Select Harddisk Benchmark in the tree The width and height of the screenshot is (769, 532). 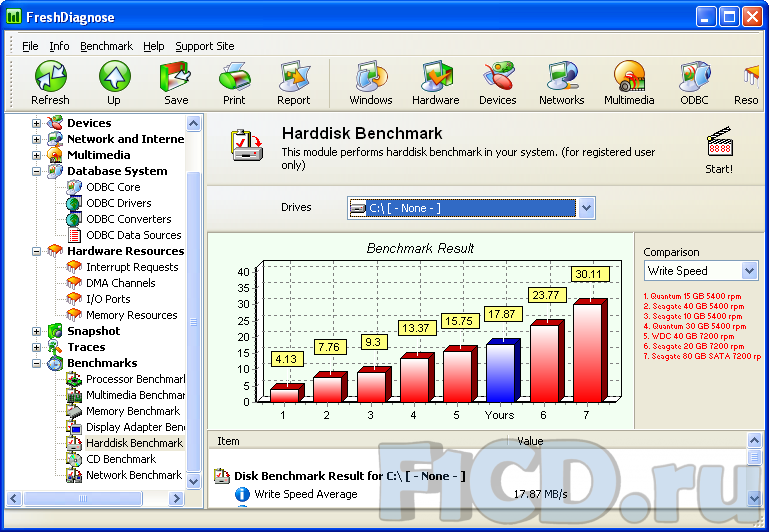click(x=134, y=443)
